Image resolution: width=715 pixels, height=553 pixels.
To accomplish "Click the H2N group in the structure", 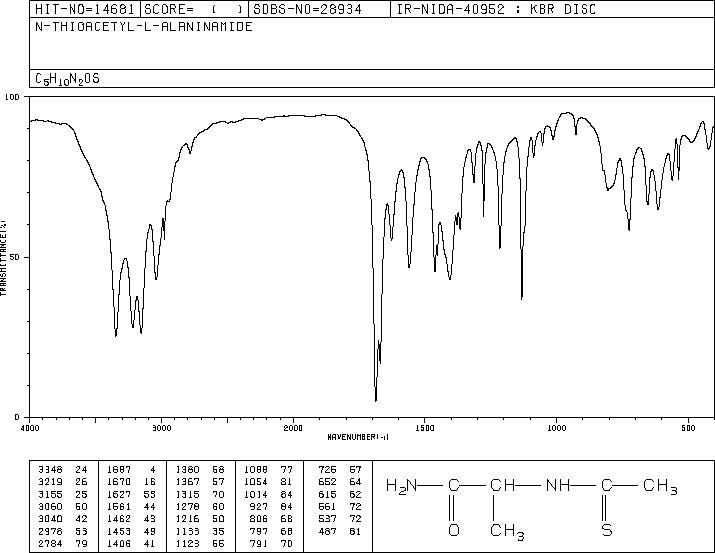I will [x=401, y=487].
